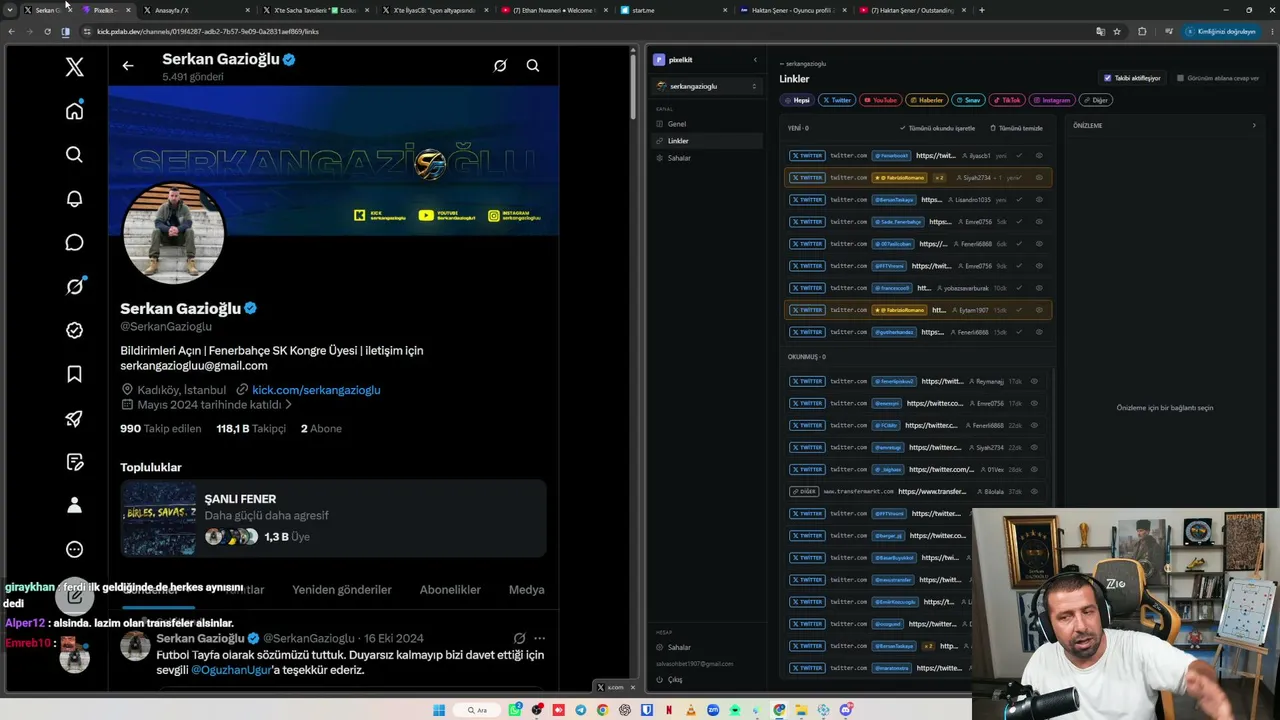Screen dimensions: 1280x720
Task: Search within Serkan Gazioğlu's profile
Action: point(533,66)
